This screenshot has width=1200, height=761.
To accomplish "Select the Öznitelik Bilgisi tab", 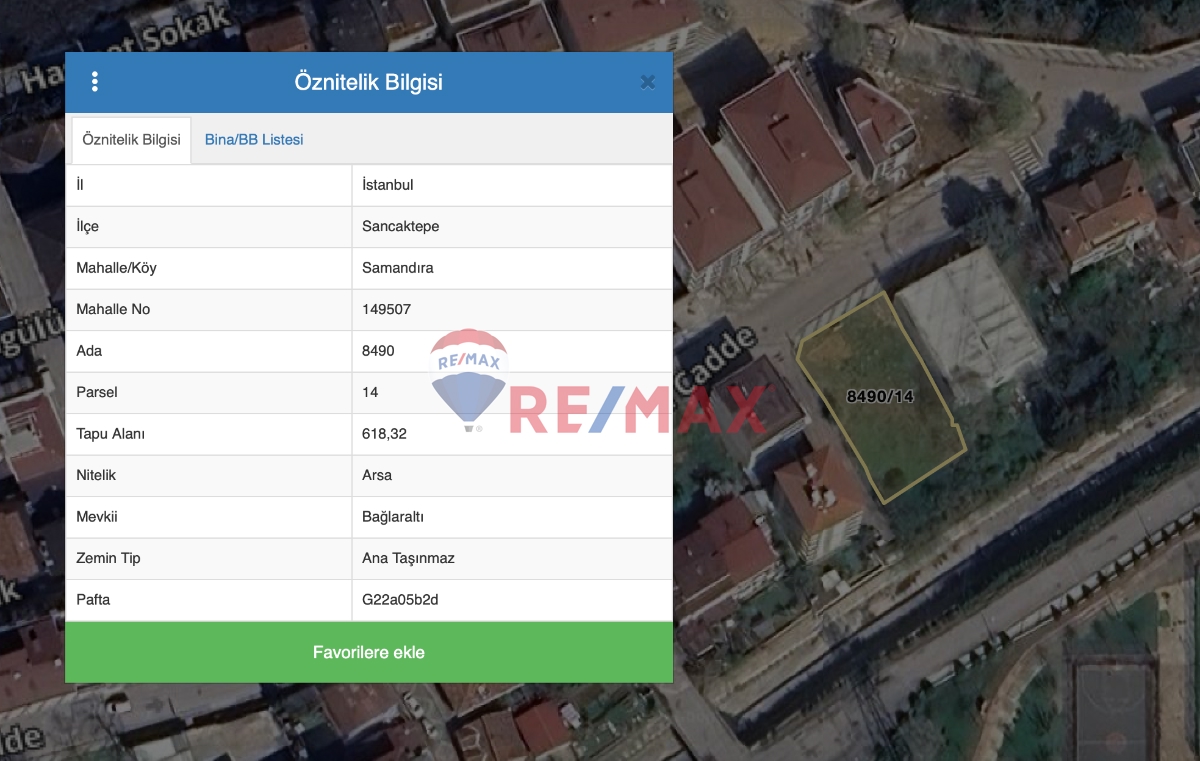I will pos(130,140).
